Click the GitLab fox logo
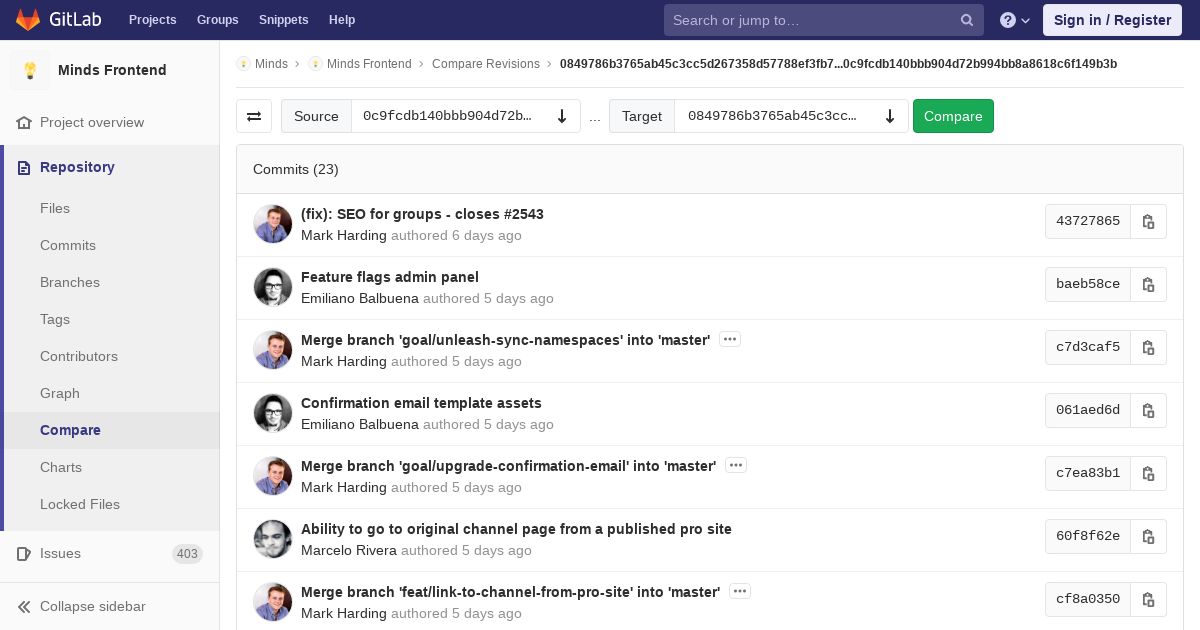1200x630 pixels. tap(28, 19)
